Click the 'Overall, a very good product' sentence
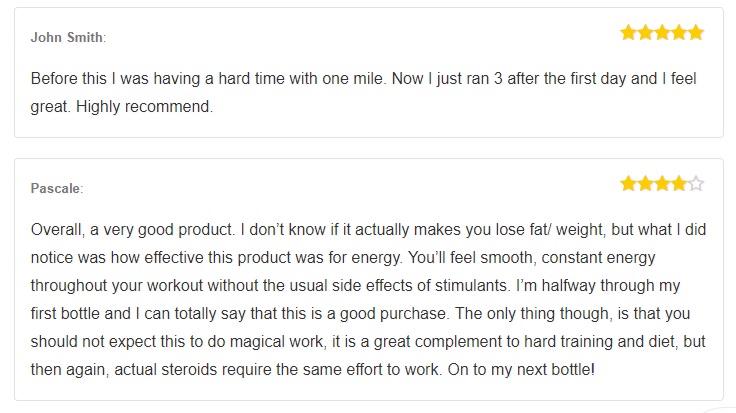 pyautogui.click(x=132, y=229)
